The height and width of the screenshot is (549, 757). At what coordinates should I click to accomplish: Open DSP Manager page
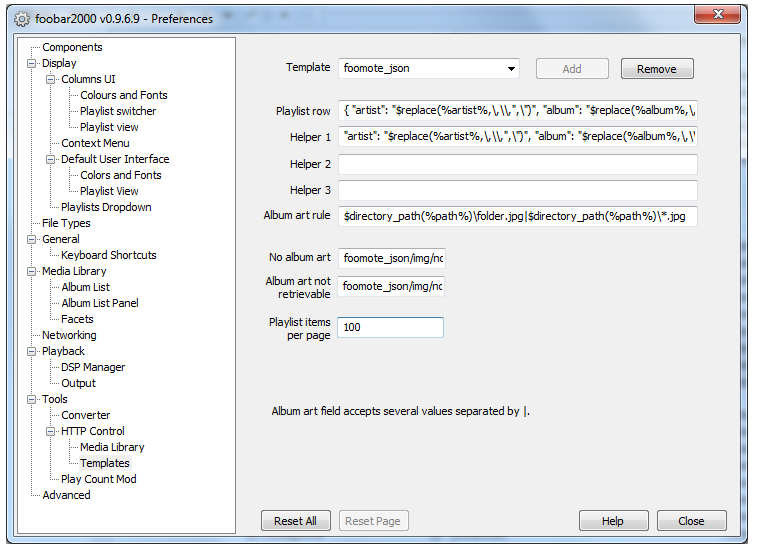click(x=93, y=367)
